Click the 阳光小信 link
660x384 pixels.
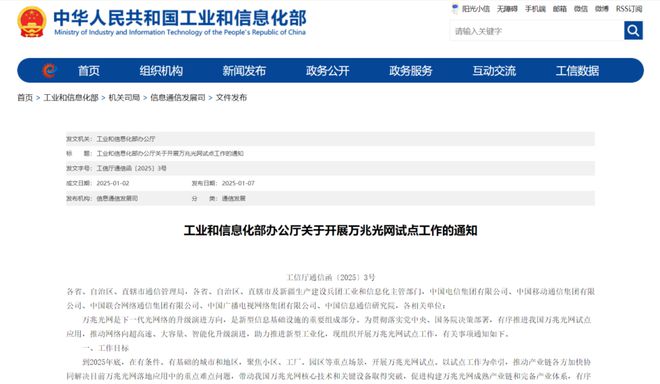[476, 9]
